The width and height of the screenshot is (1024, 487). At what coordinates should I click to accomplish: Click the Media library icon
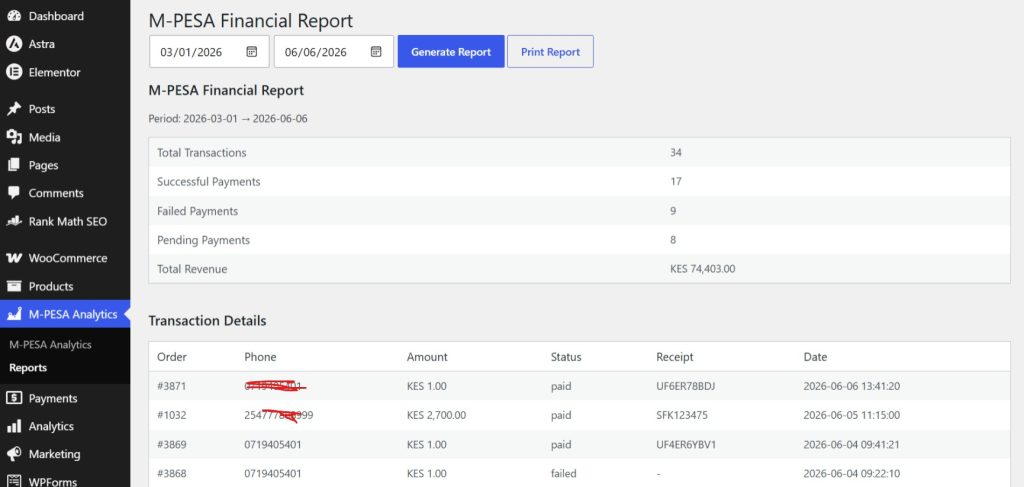coord(14,136)
